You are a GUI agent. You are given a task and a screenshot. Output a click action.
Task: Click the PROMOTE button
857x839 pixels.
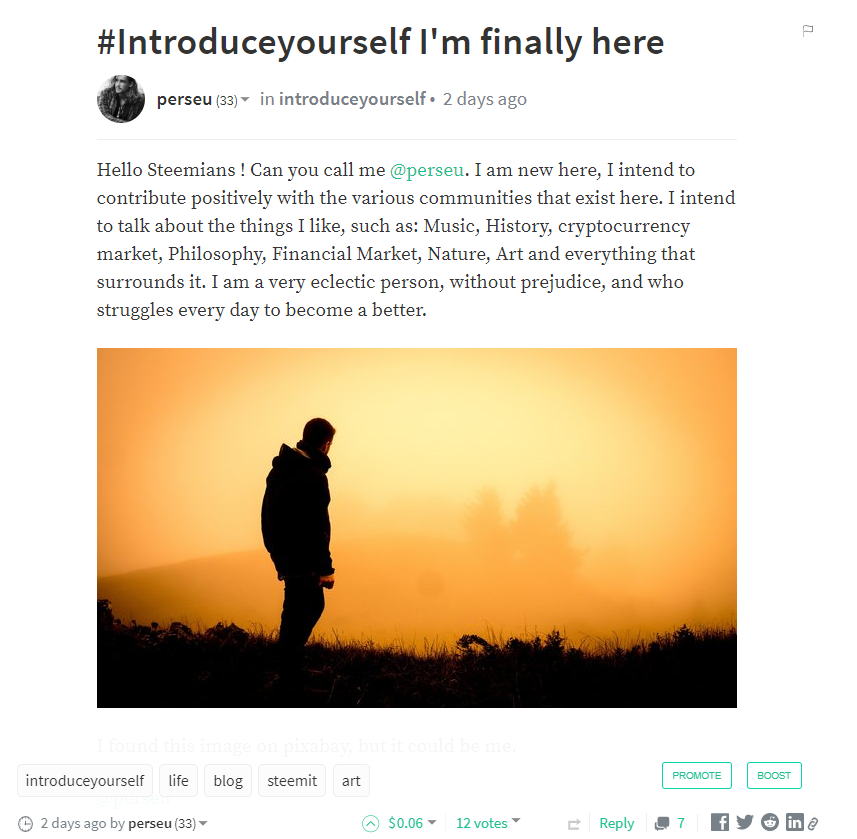696,775
